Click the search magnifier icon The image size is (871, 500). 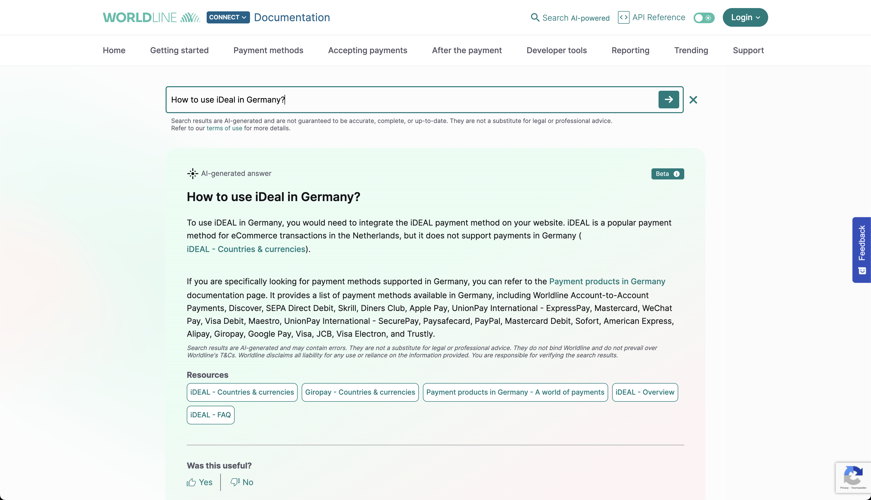coord(535,17)
